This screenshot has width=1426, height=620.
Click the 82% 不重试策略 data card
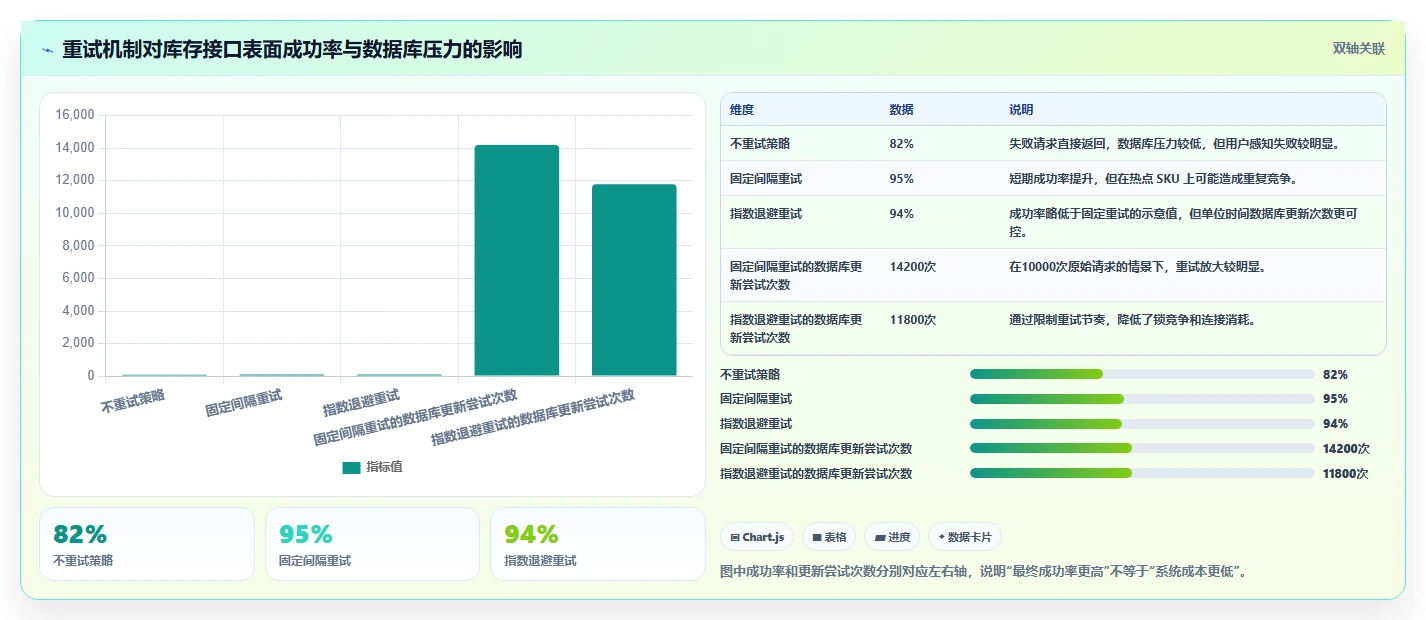pyautogui.click(x=147, y=544)
